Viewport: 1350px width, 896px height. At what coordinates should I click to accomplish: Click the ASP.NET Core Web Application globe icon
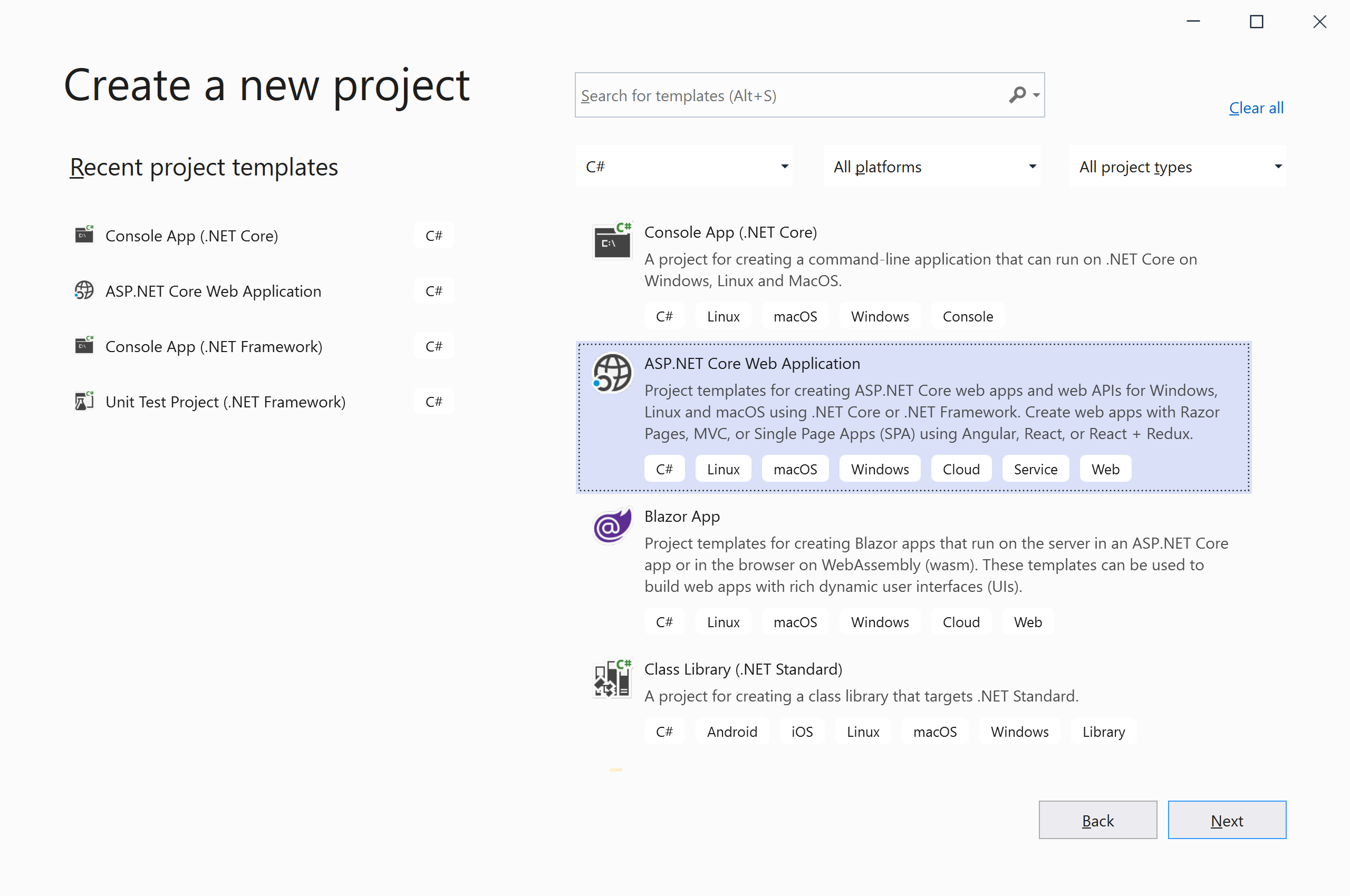tap(612, 373)
